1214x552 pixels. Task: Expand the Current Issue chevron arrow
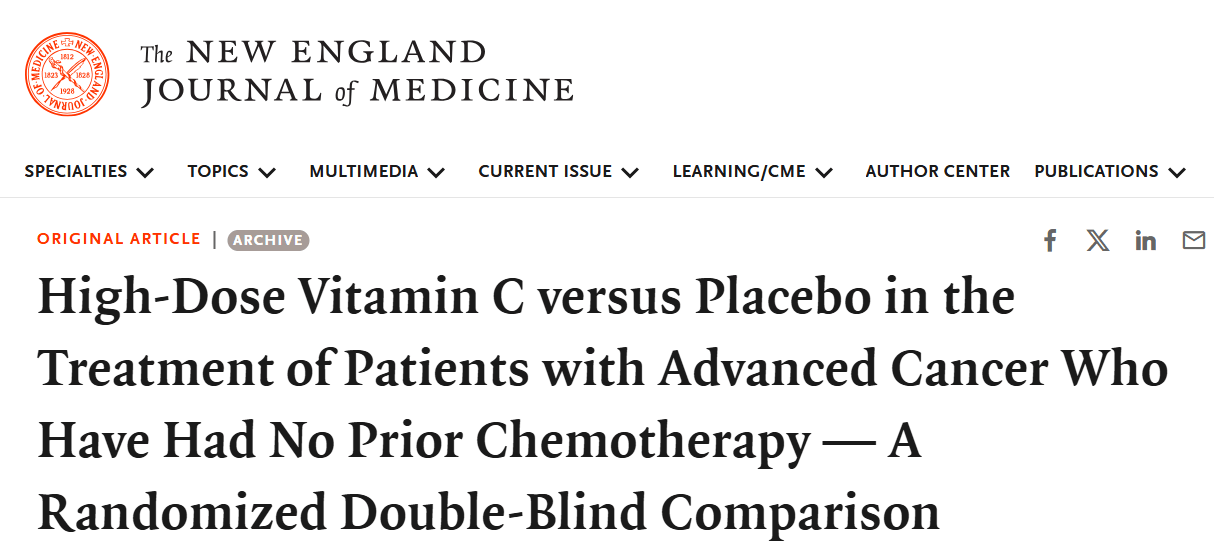pyautogui.click(x=630, y=172)
